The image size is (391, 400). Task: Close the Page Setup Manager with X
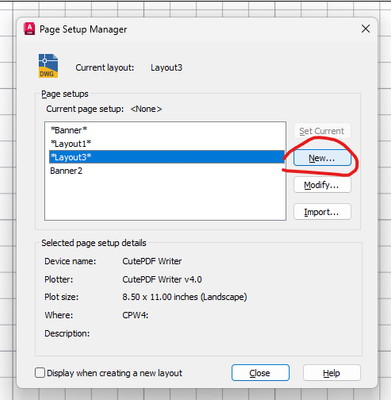(x=366, y=29)
